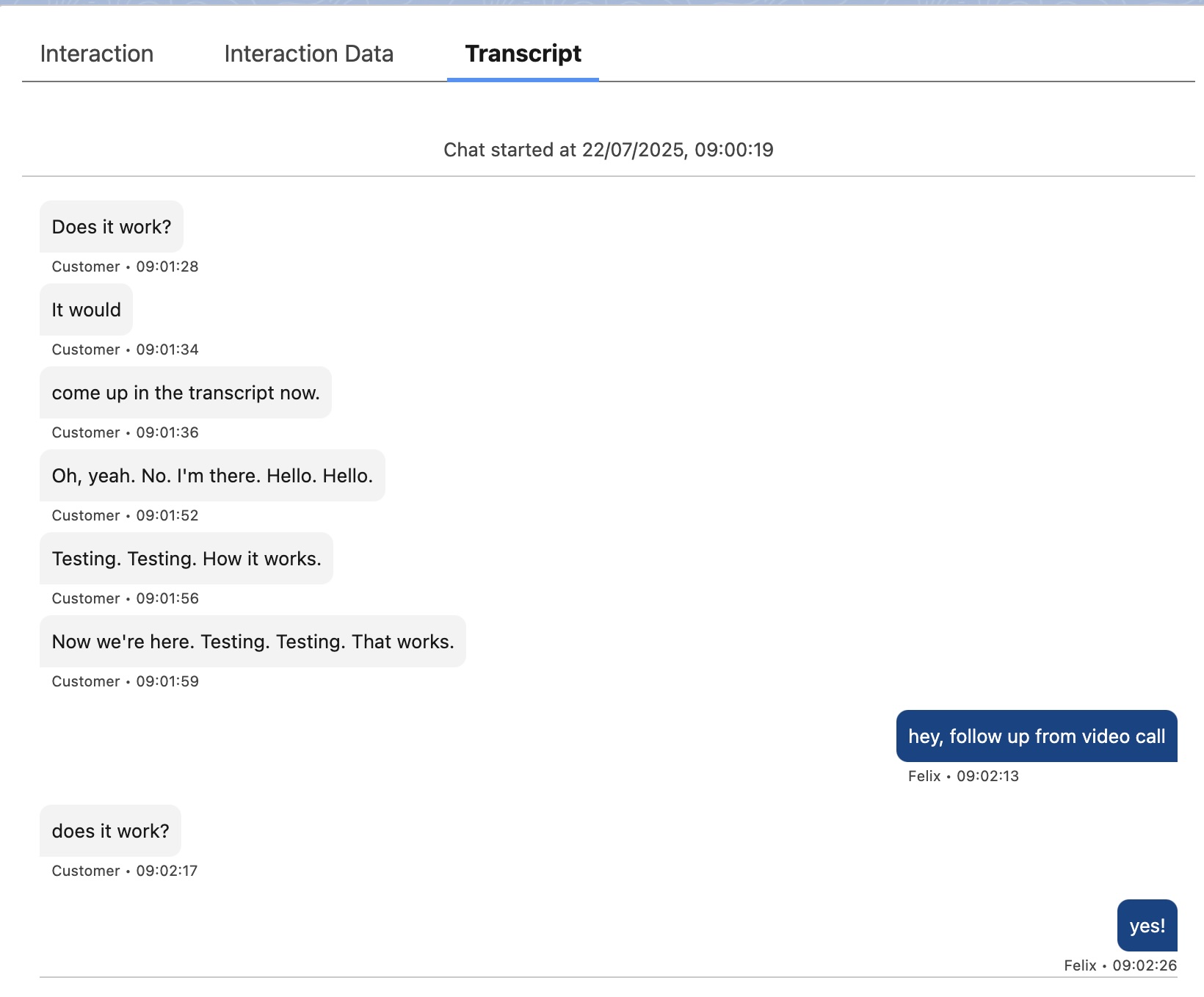Viewport: 1204px width, 997px height.
Task: Click the Customer 09:01:28 timestamp label
Action: tap(125, 267)
